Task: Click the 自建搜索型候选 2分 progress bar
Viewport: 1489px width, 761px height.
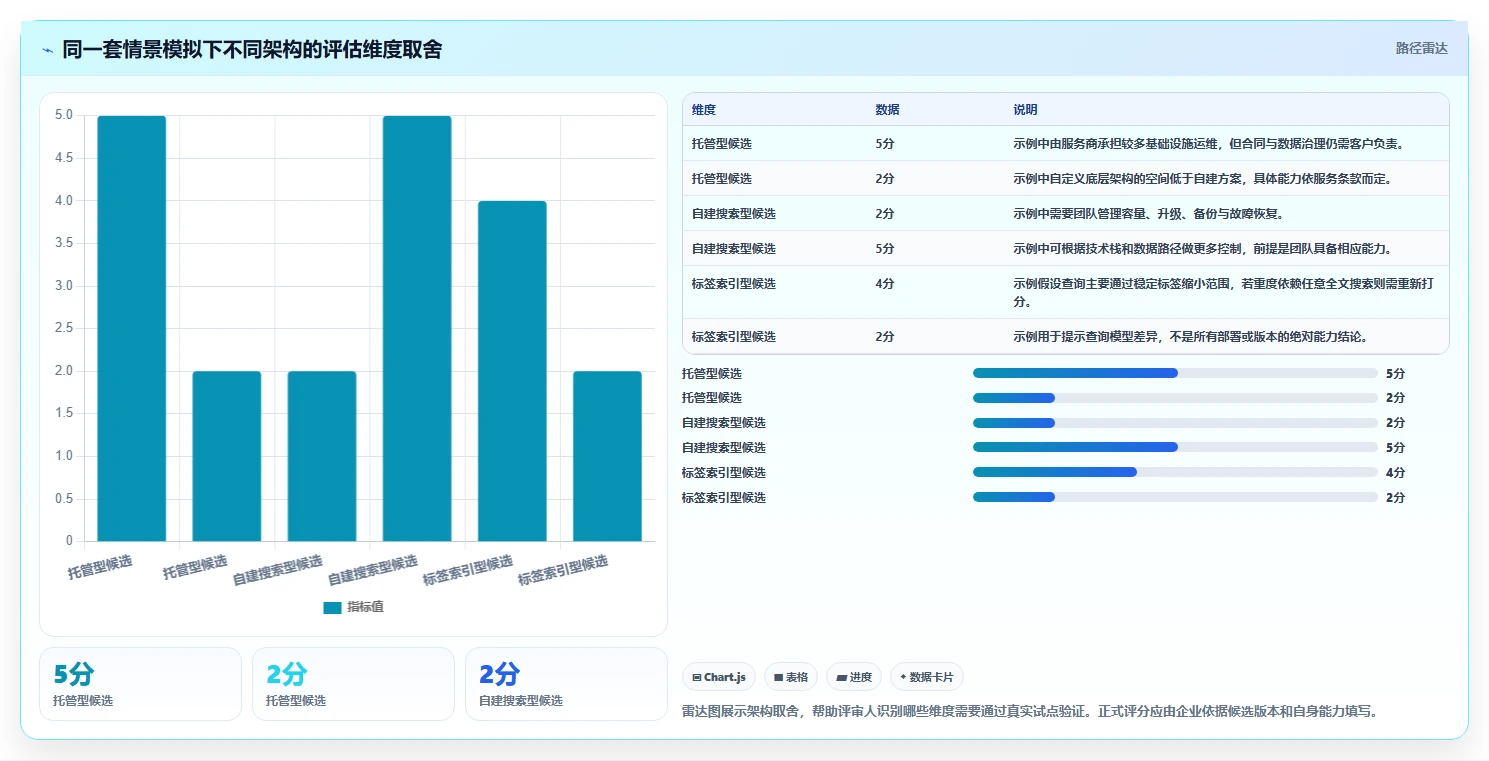Action: click(x=1175, y=423)
